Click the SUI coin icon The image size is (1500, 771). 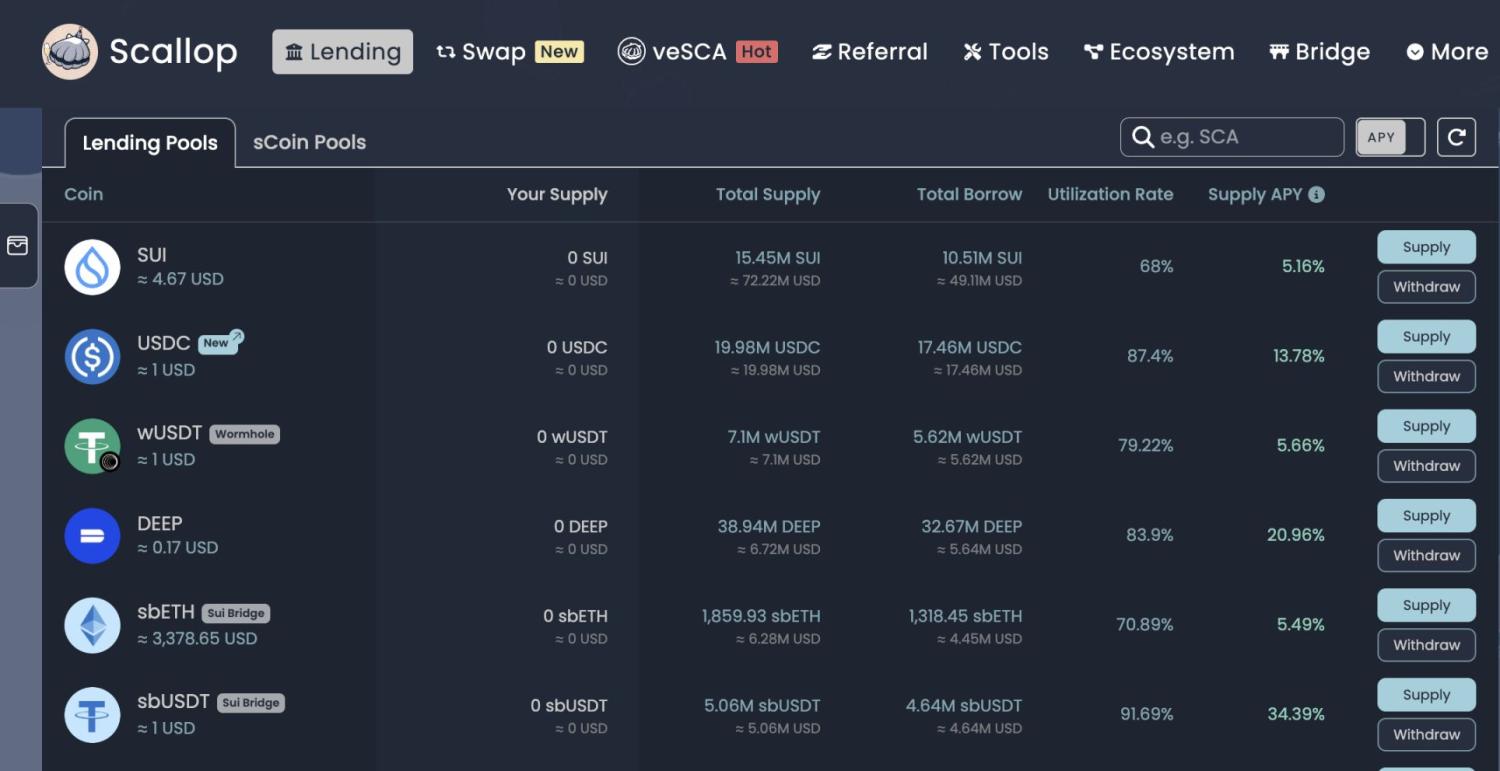tap(92, 267)
